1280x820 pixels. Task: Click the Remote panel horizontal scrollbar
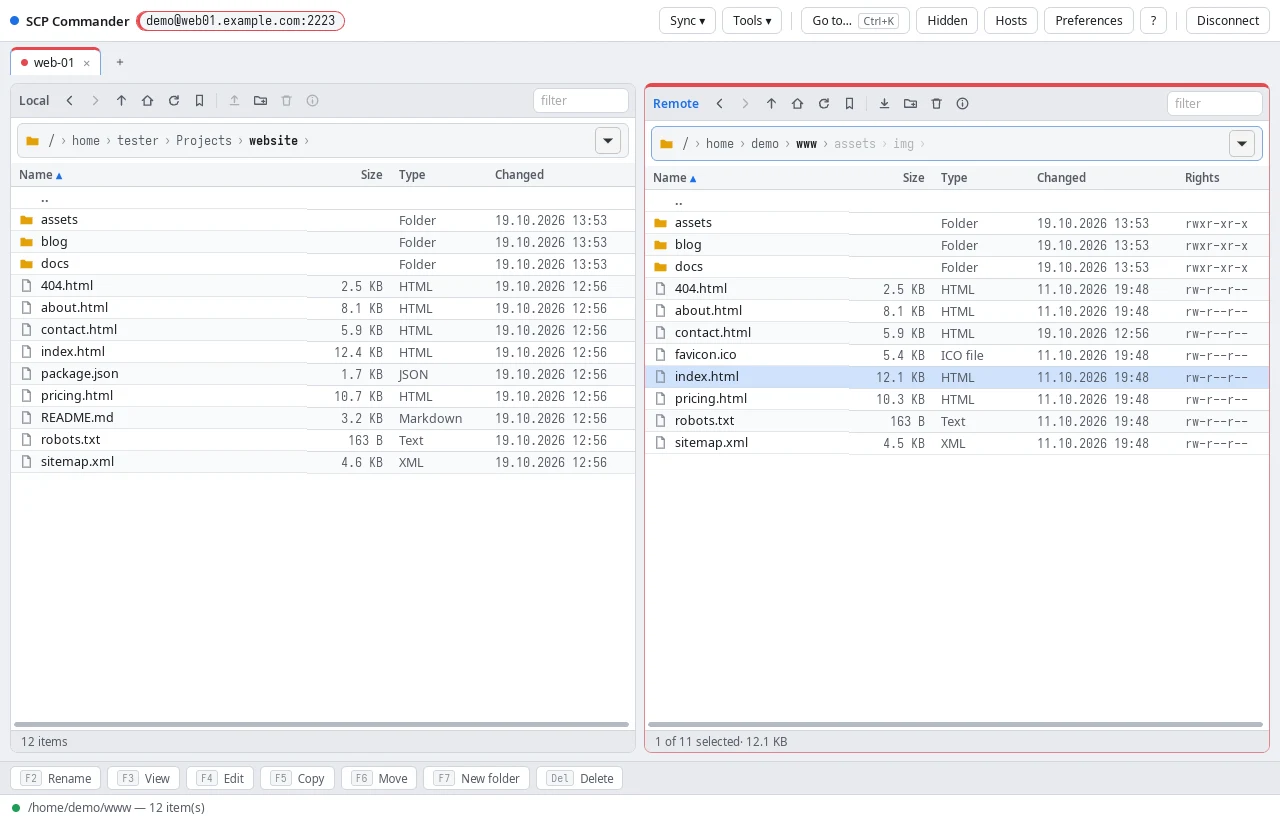pyautogui.click(x=956, y=724)
